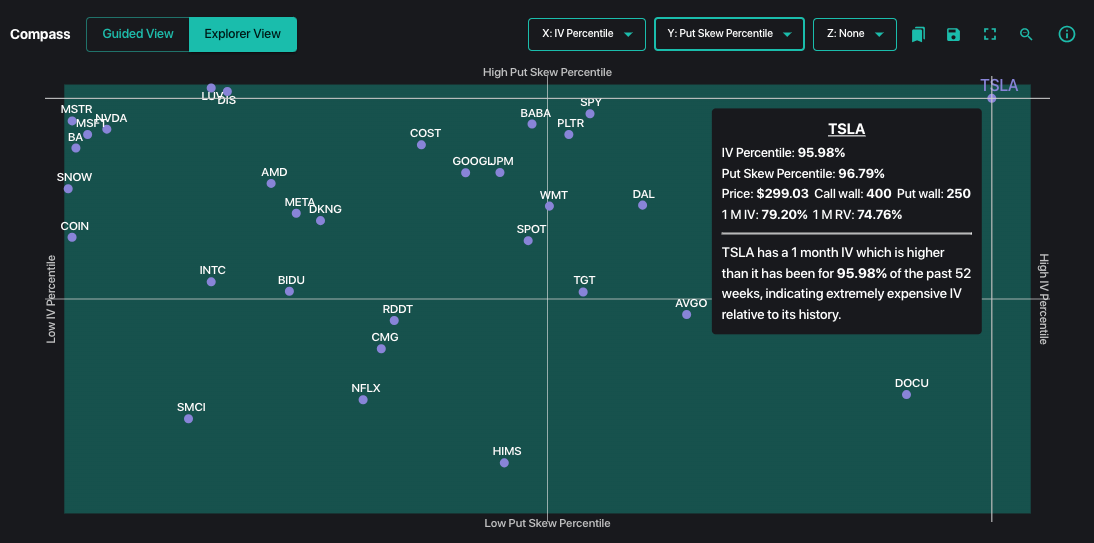Click the Compass title label
Image resolution: width=1094 pixels, height=543 pixels.
40,34
